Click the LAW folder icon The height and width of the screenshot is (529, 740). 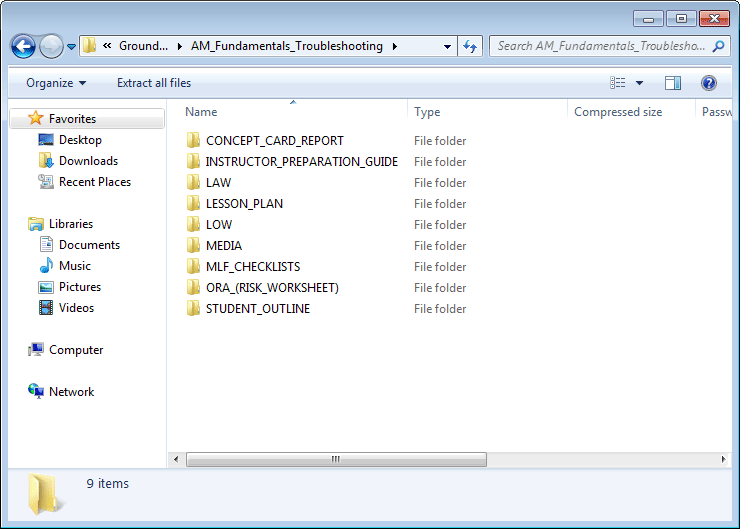coord(193,182)
